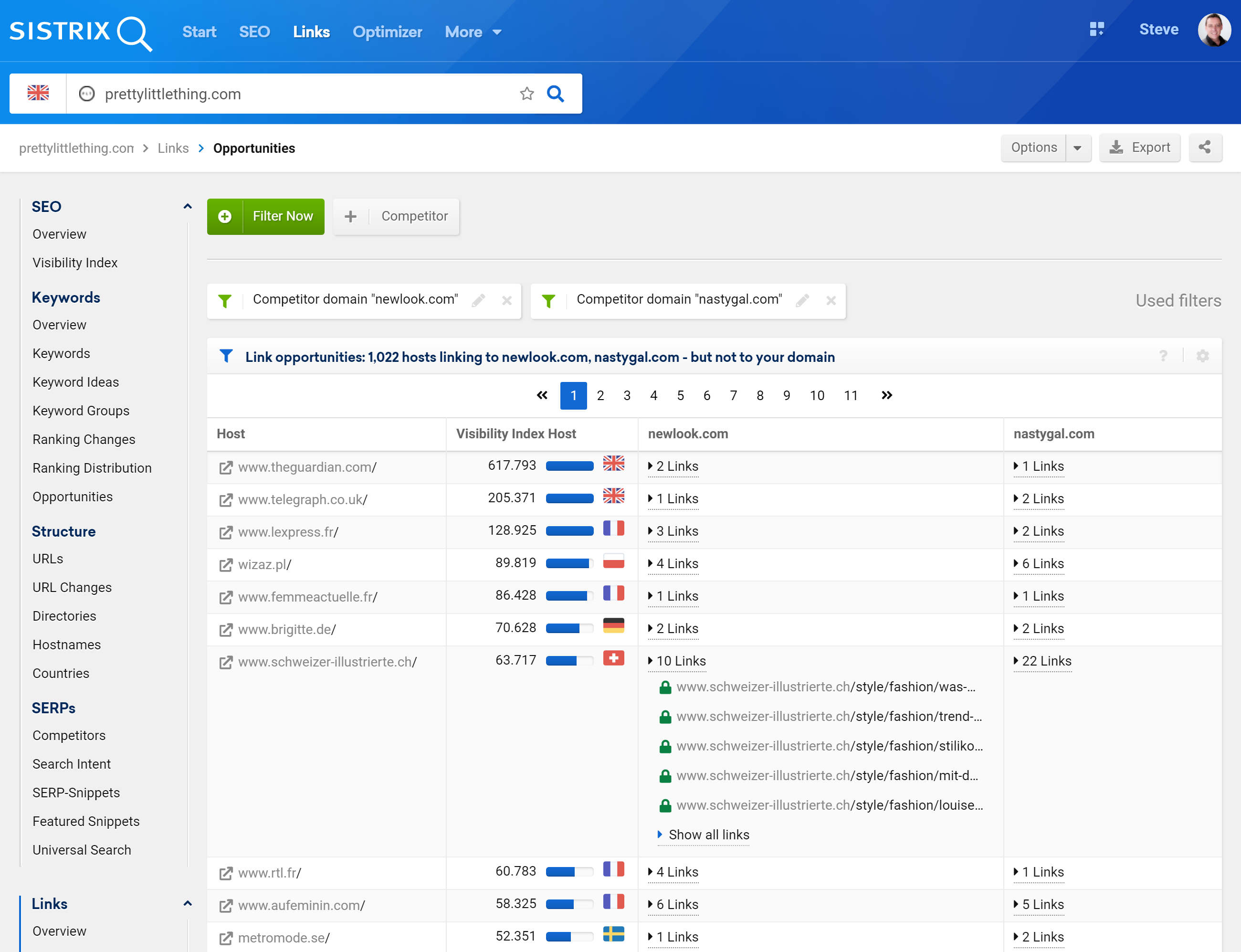This screenshot has height=952, width=1241.
Task: Open Visibility Index in sidebar
Action: 75,263
